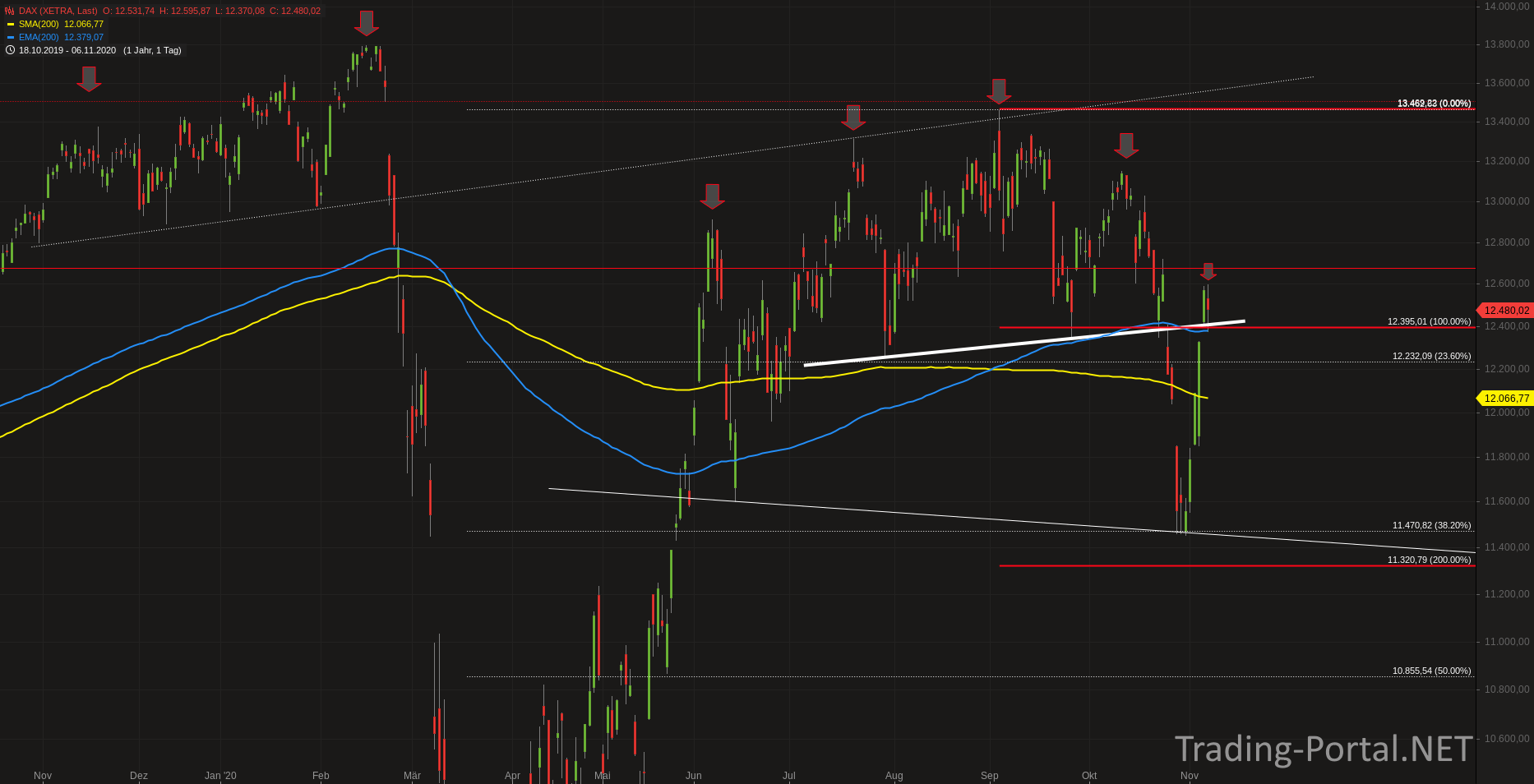Select the DAX (XETRA, Last) legend title
The image size is (1534, 784).
(58, 12)
